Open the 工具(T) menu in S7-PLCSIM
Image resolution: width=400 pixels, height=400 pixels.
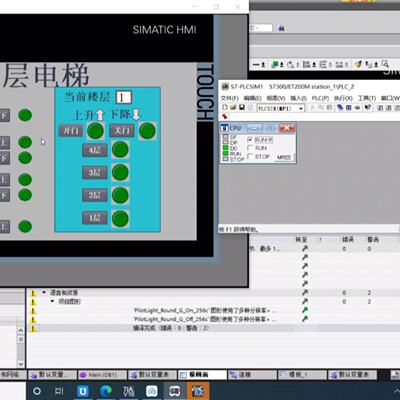[x=367, y=98]
